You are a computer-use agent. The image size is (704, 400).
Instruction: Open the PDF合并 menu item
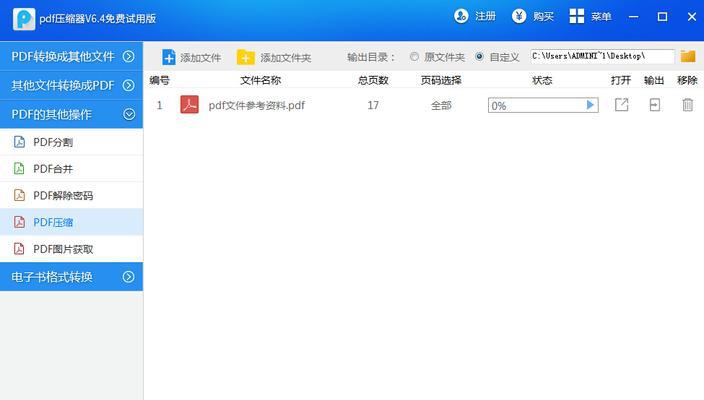tap(71, 169)
